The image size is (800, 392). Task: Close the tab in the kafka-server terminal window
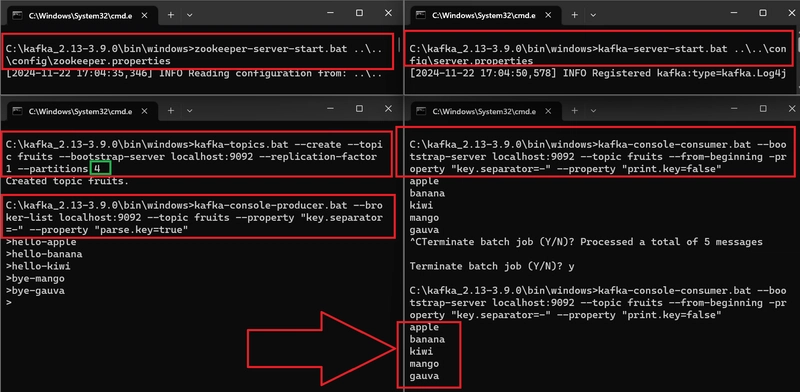(548, 15)
